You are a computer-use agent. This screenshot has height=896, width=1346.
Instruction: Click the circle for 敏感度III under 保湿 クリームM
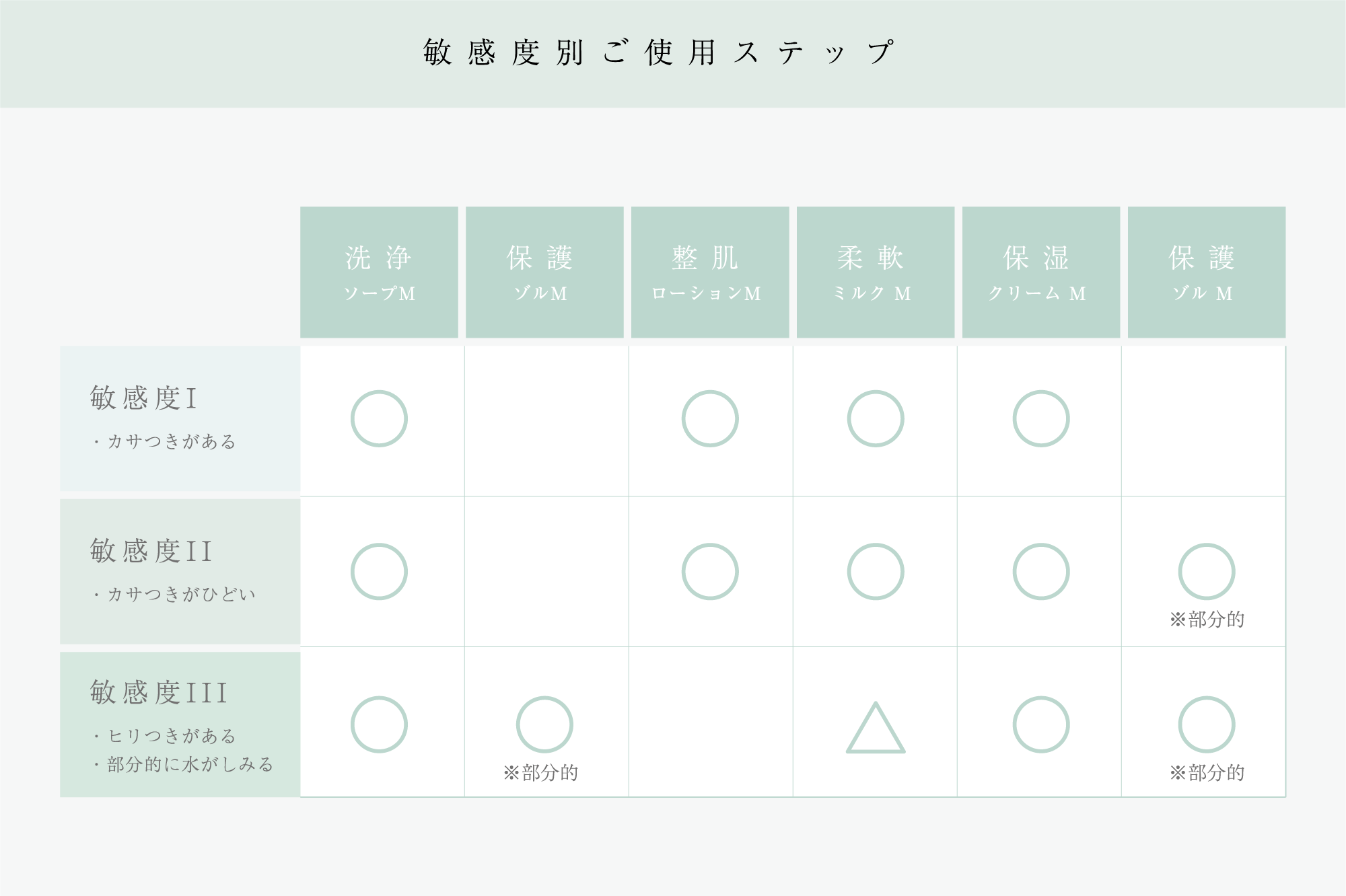pos(1041,724)
